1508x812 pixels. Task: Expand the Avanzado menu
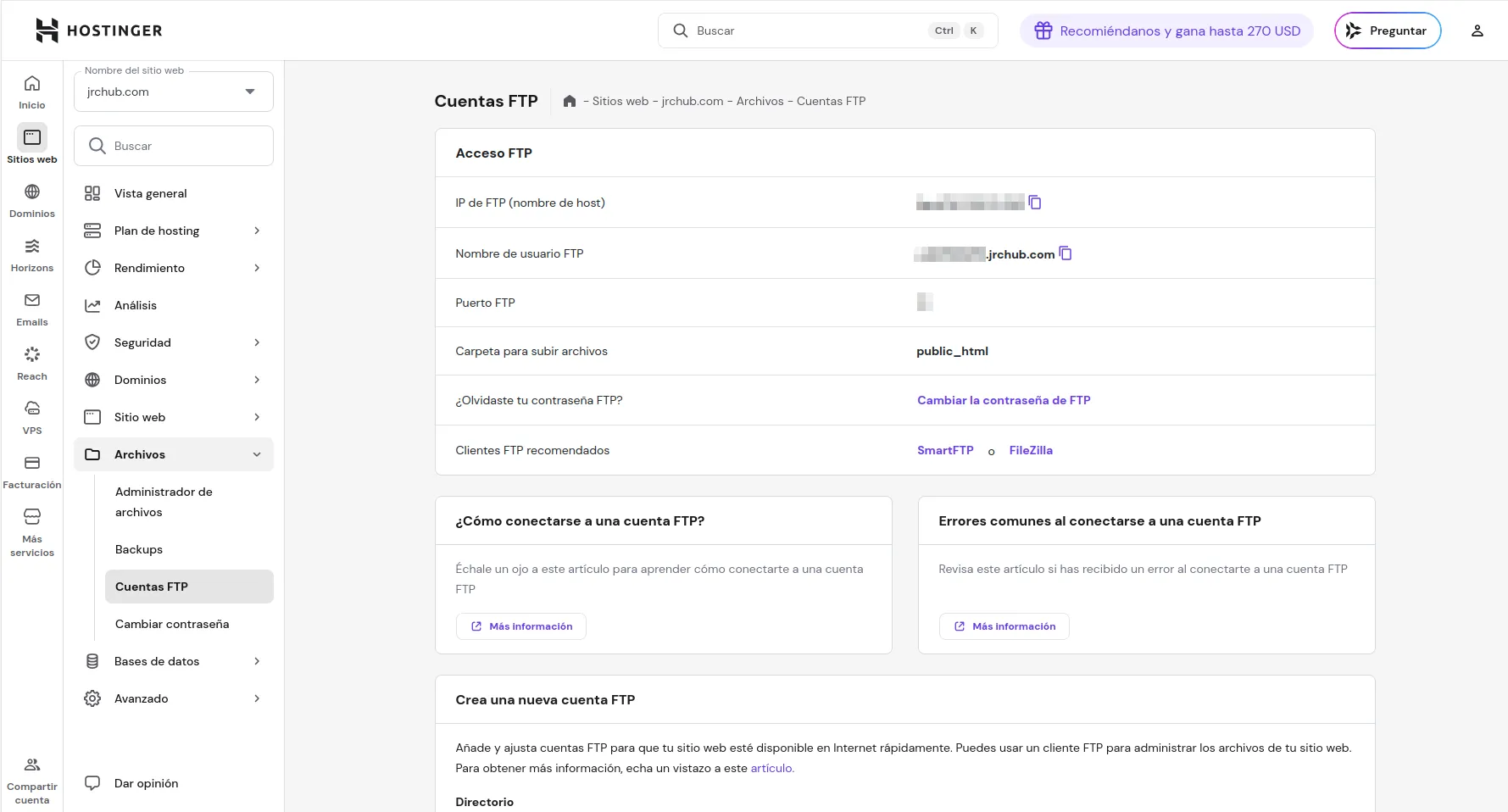(x=174, y=698)
